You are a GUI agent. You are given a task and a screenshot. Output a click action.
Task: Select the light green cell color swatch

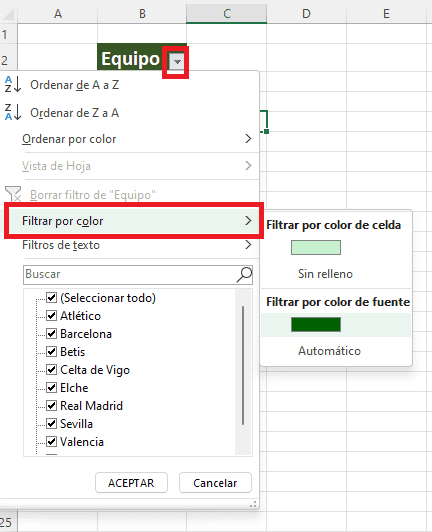point(316,247)
